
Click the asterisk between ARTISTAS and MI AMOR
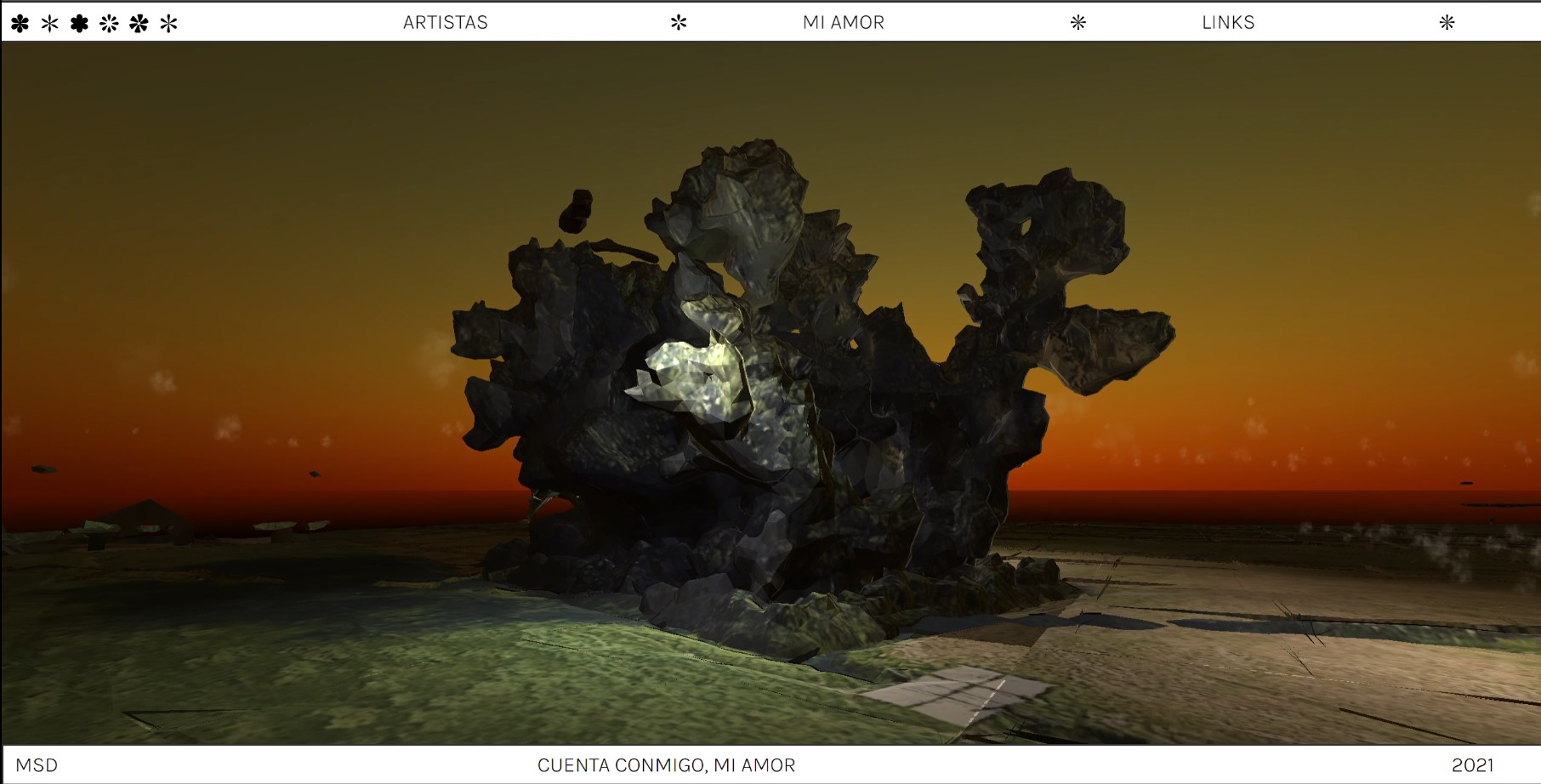(679, 23)
